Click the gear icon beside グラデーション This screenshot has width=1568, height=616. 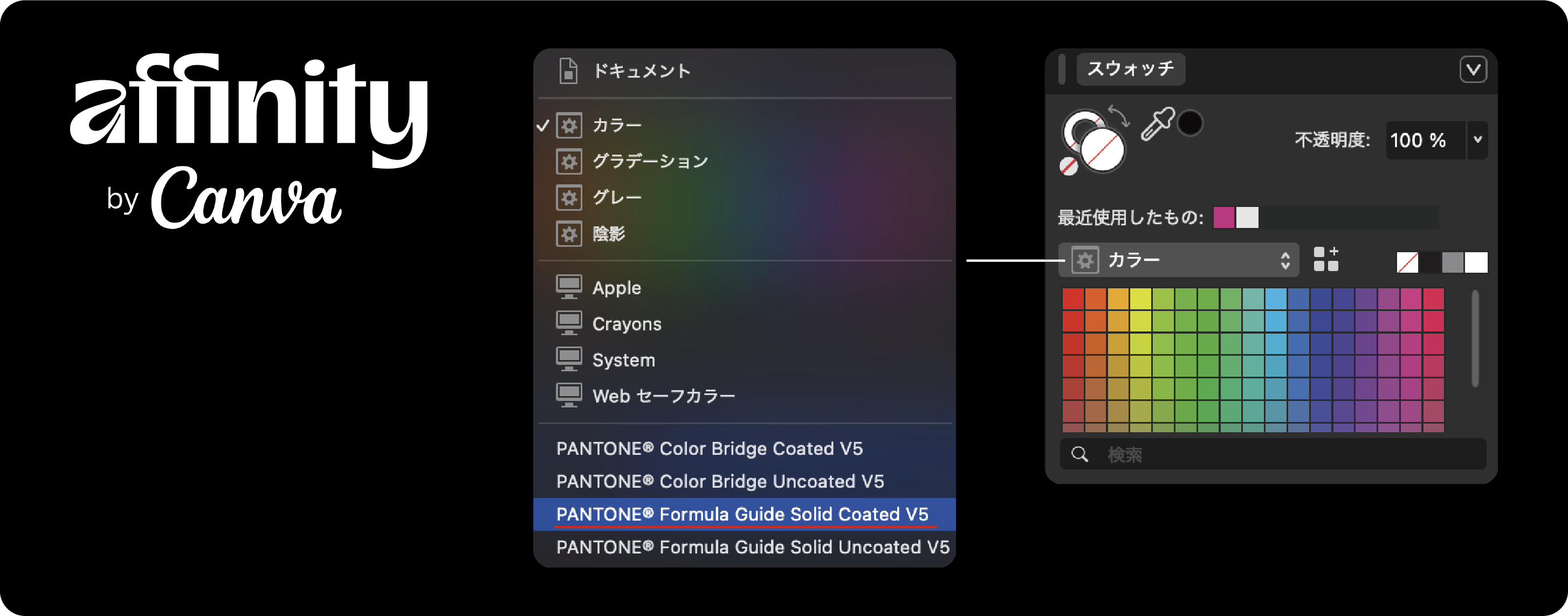(569, 162)
